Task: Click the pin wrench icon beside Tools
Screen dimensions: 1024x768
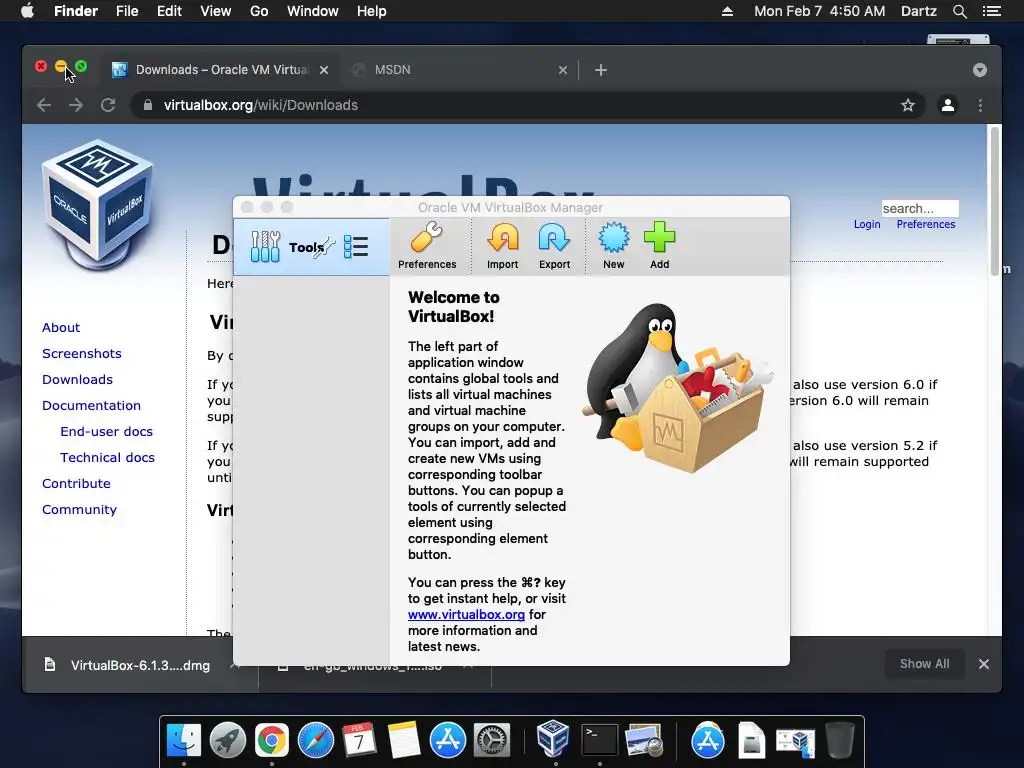Action: coord(323,248)
